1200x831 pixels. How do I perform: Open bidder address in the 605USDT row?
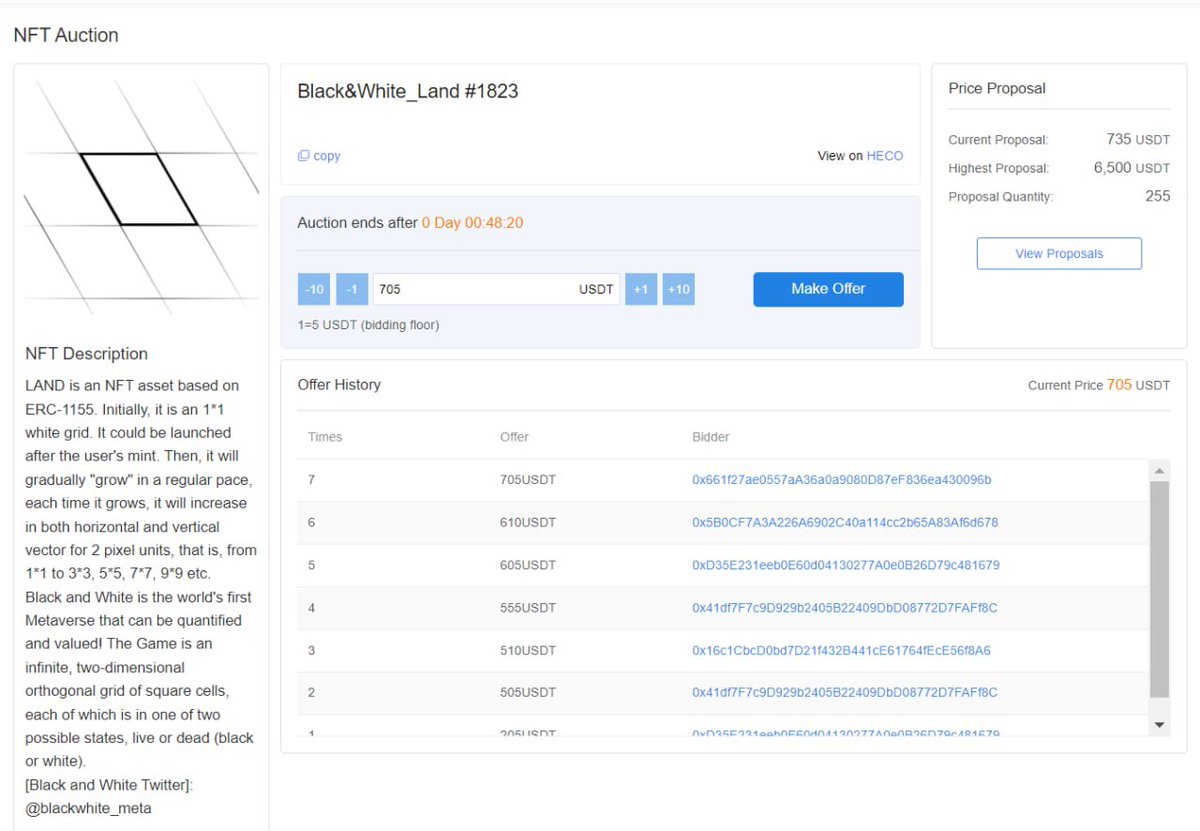pyautogui.click(x=846, y=565)
